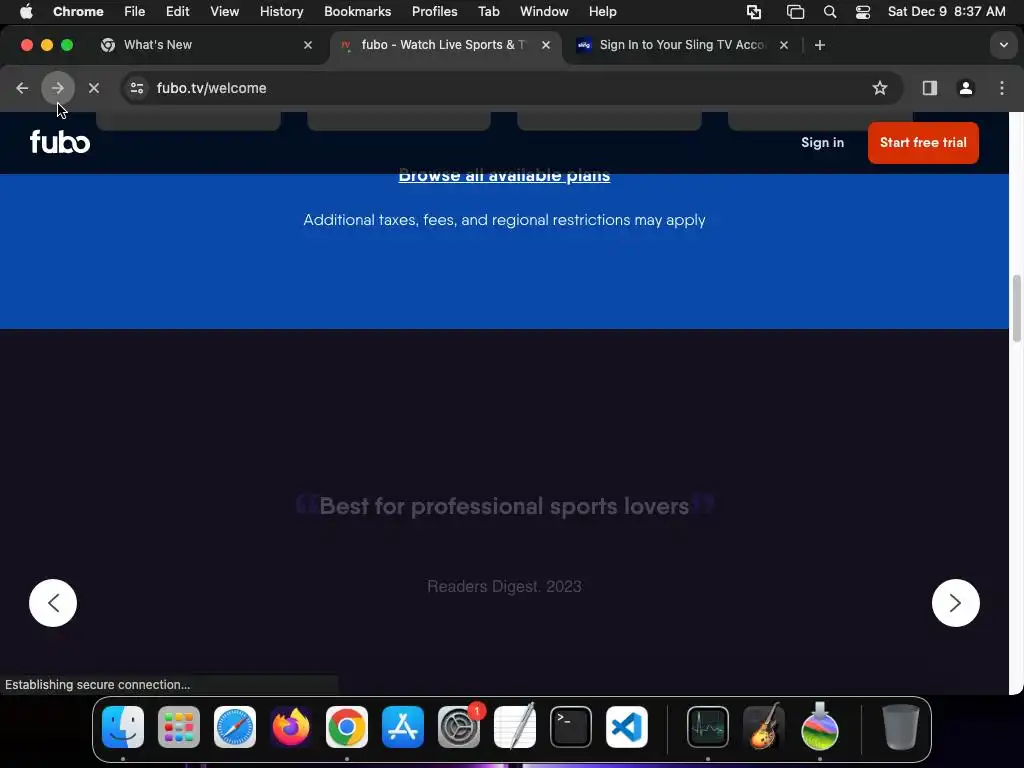Toggle the Chrome side panel
The width and height of the screenshot is (1024, 768).
930,88
